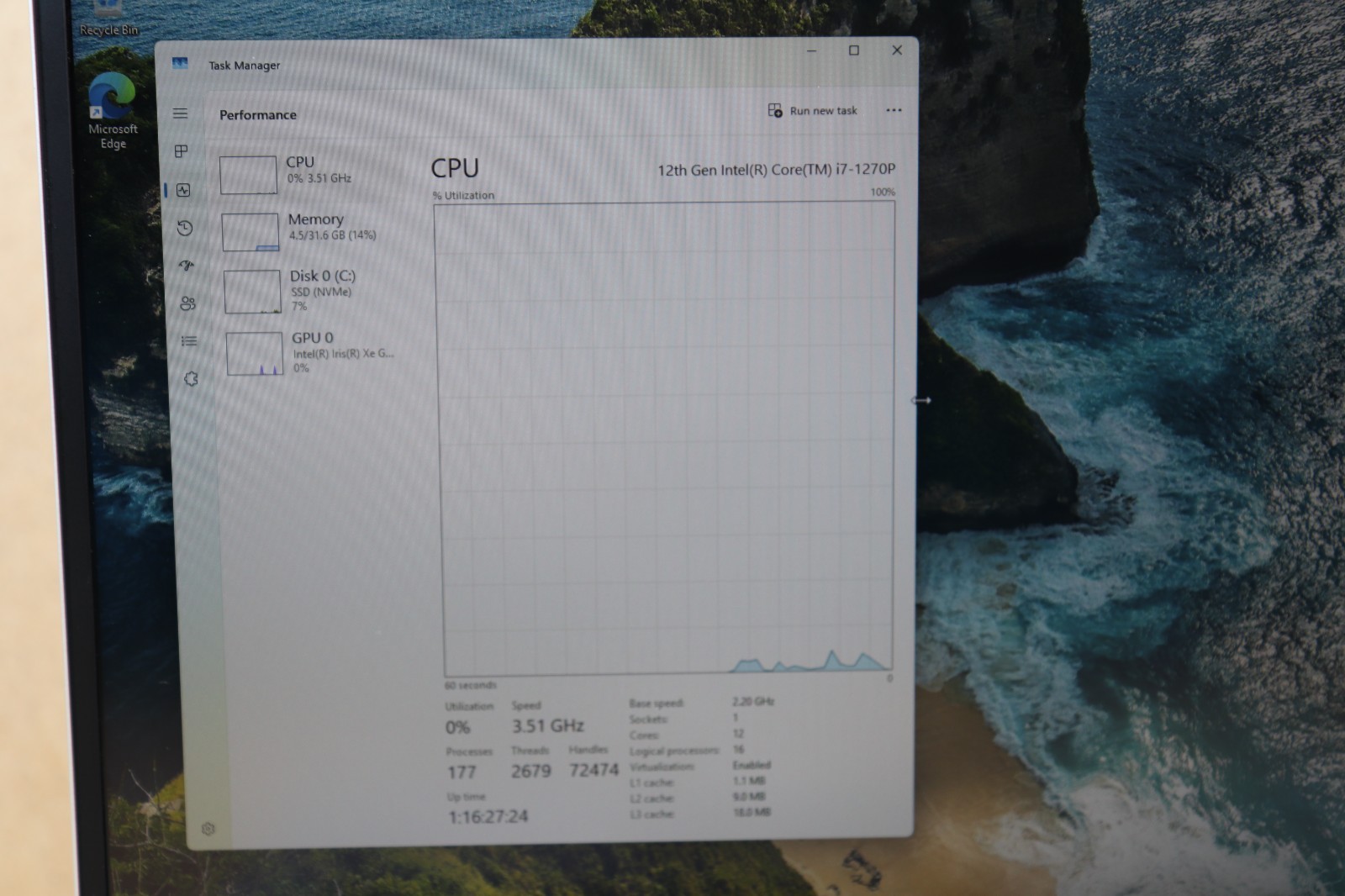Open Task Manager settings gear icon
This screenshot has width=1345, height=896.
(x=208, y=829)
